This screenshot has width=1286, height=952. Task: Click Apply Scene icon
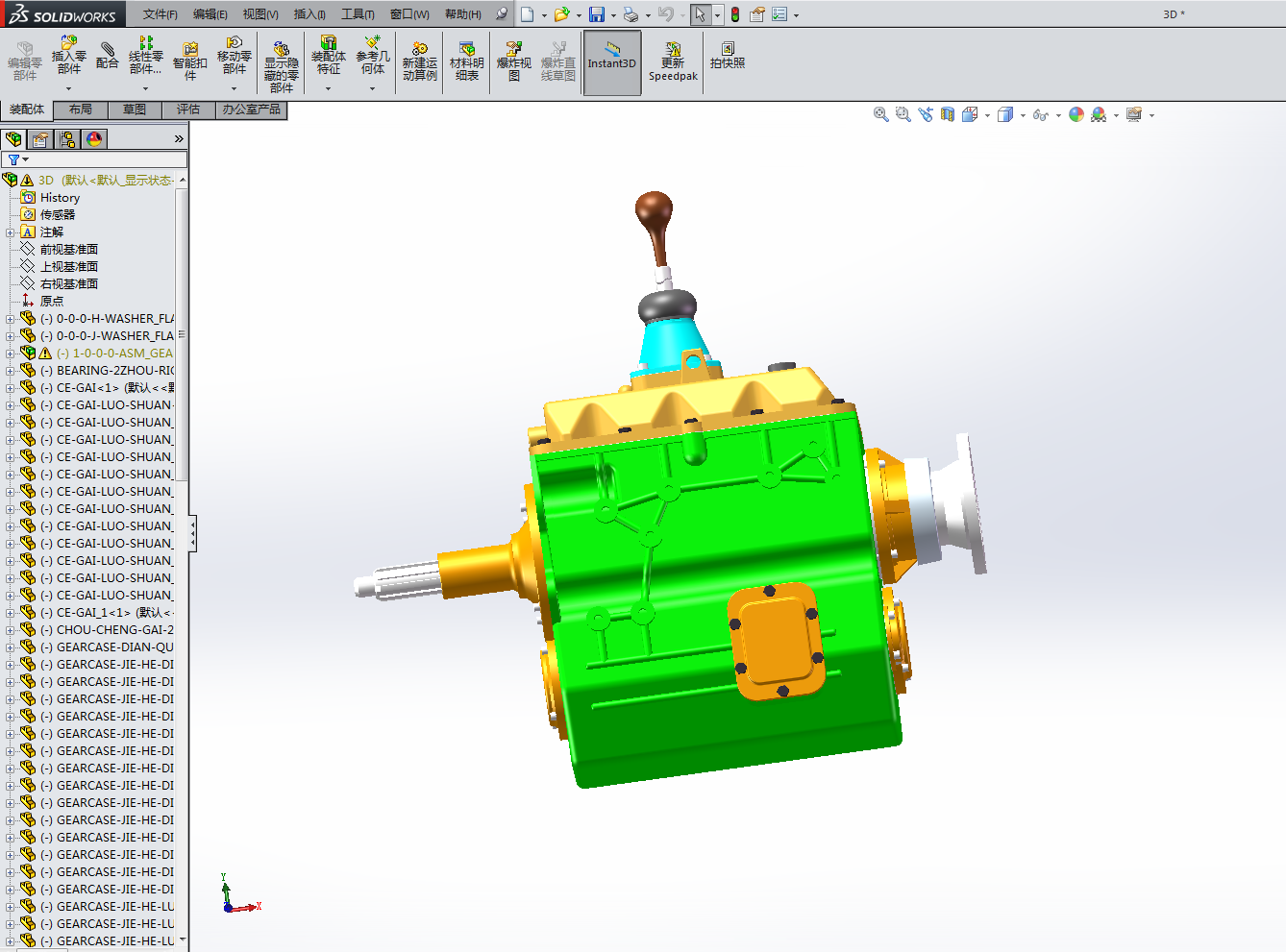point(1099,114)
